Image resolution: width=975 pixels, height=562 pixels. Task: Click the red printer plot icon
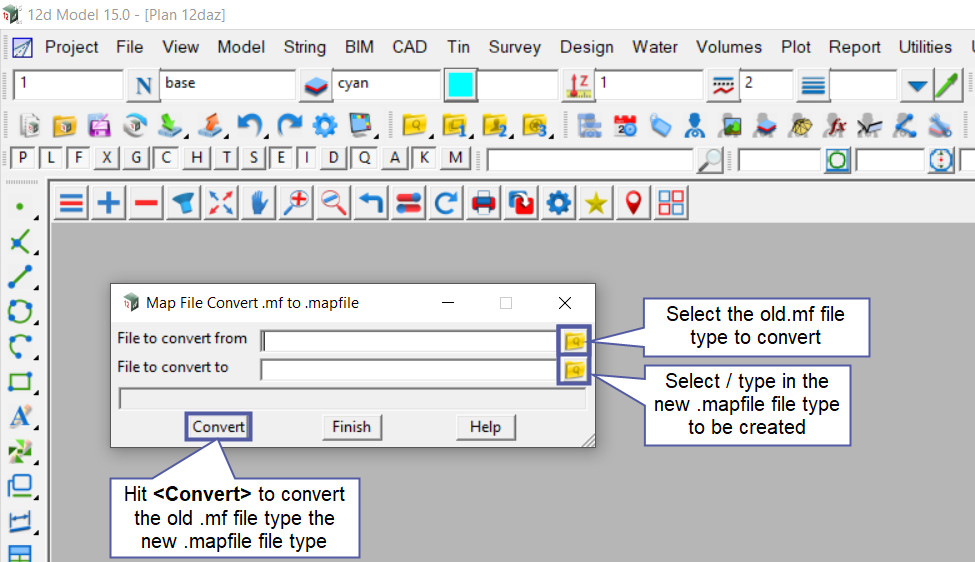point(484,204)
